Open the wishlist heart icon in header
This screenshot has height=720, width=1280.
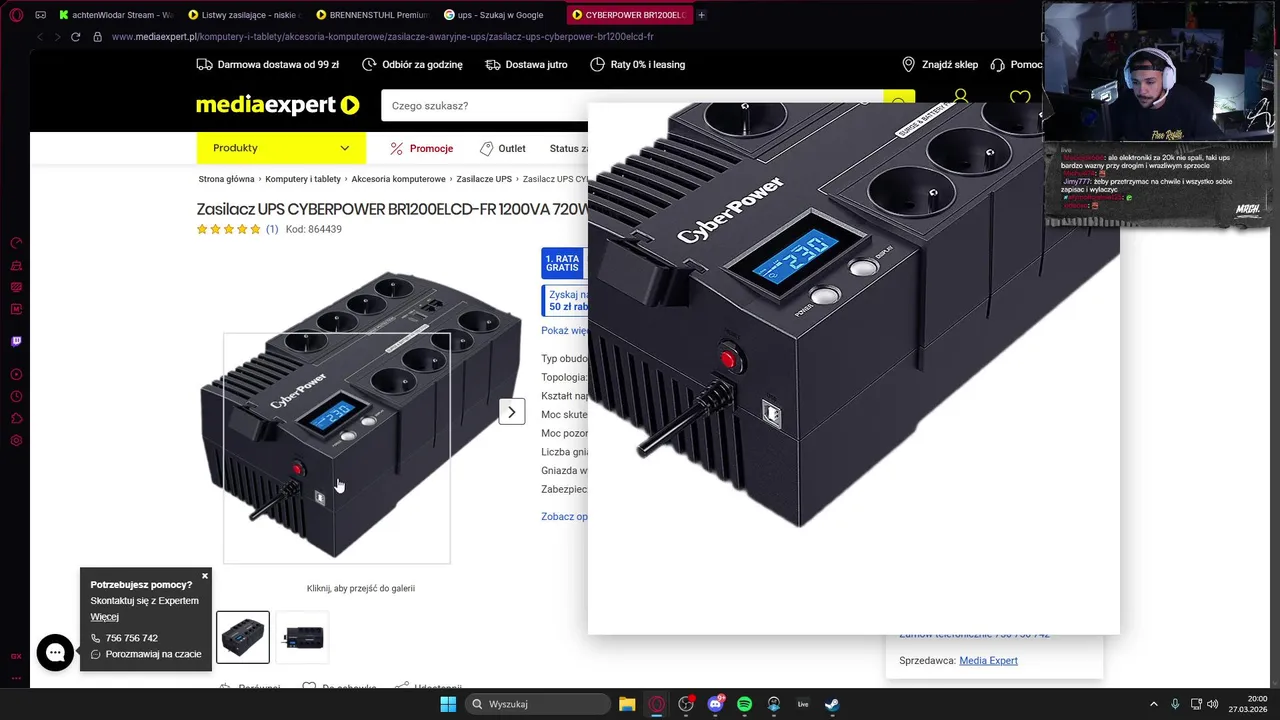coord(1020,98)
